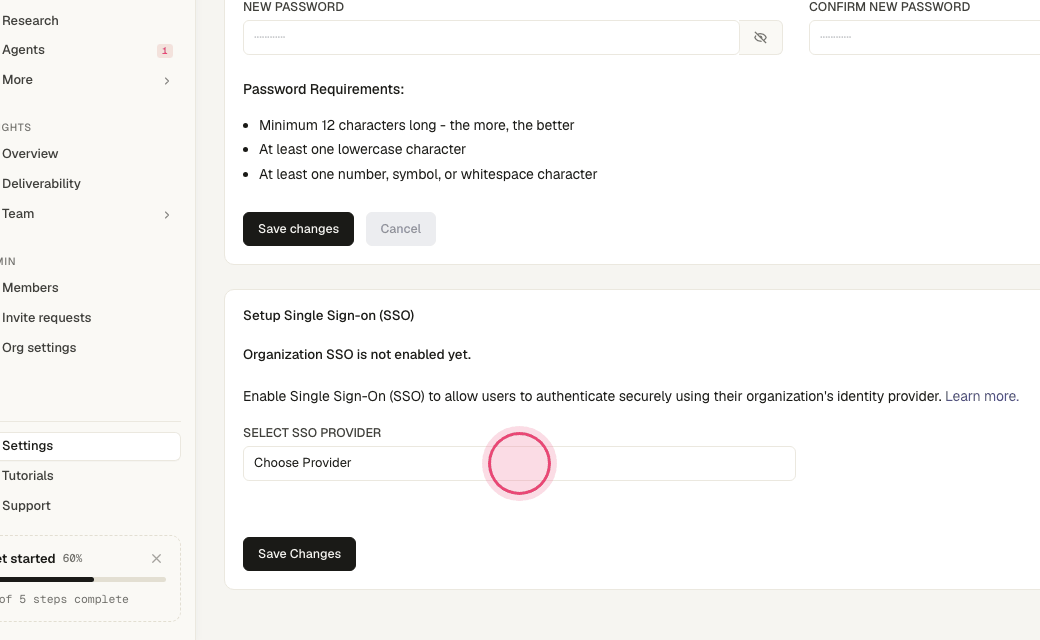Image resolution: width=1040 pixels, height=640 pixels.
Task: Open Support
Action: [x=26, y=505]
